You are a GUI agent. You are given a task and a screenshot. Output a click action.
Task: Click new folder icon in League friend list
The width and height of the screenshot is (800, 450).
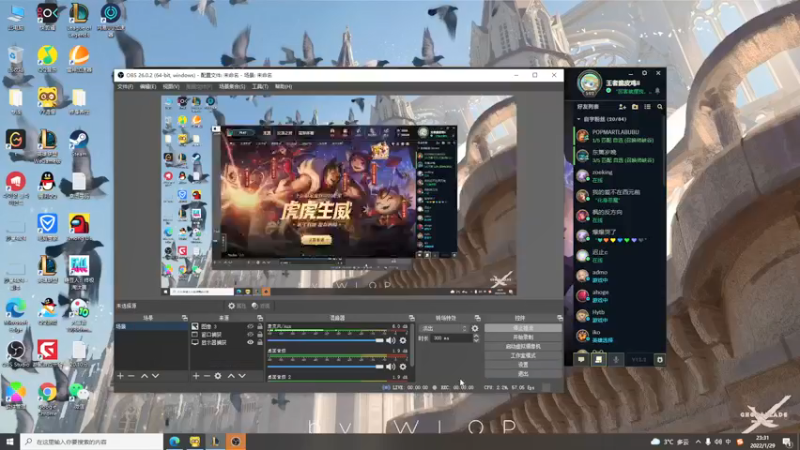[635, 107]
